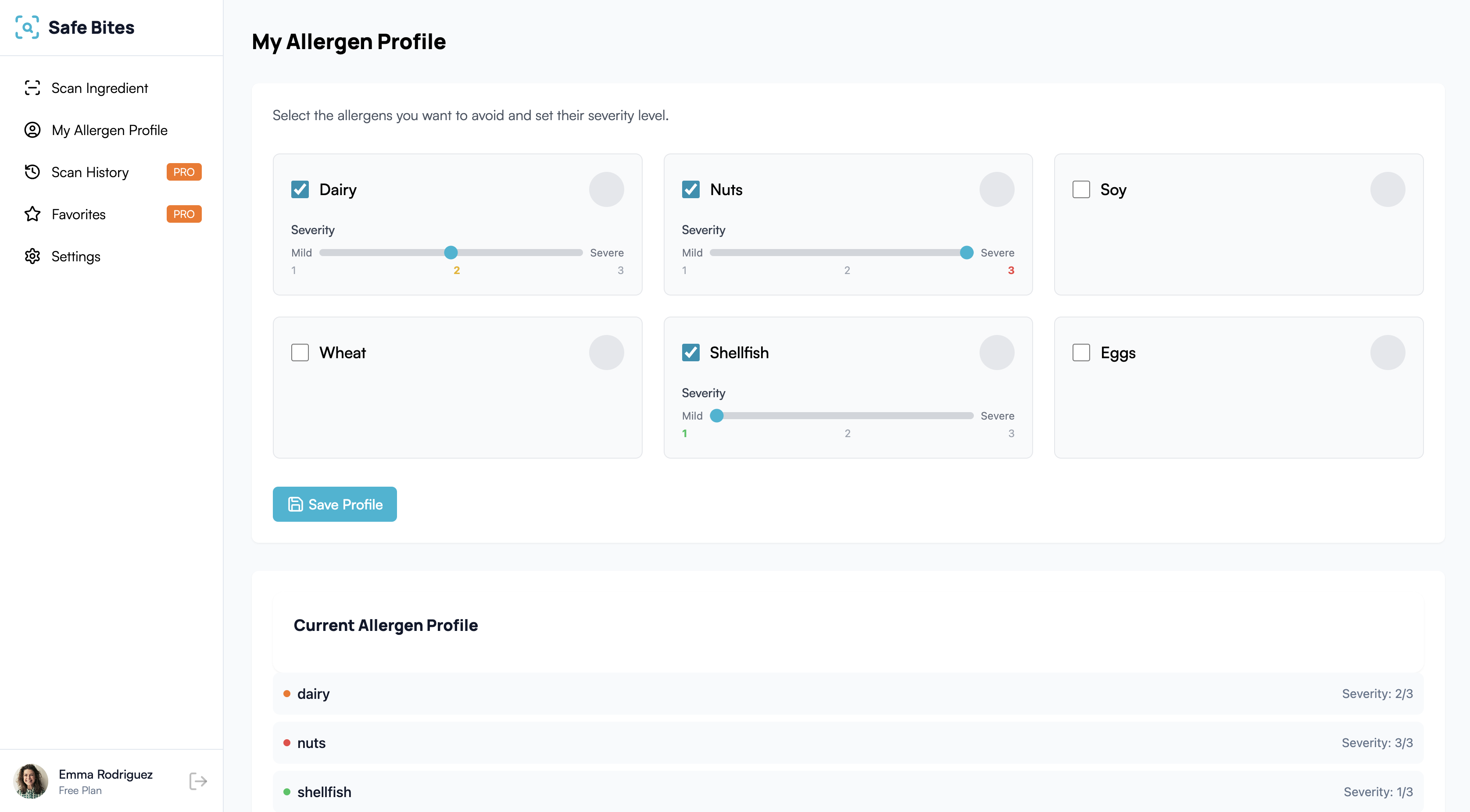Click the Nuts severity slider handle
This screenshot has height=812, width=1470.
(x=966, y=253)
